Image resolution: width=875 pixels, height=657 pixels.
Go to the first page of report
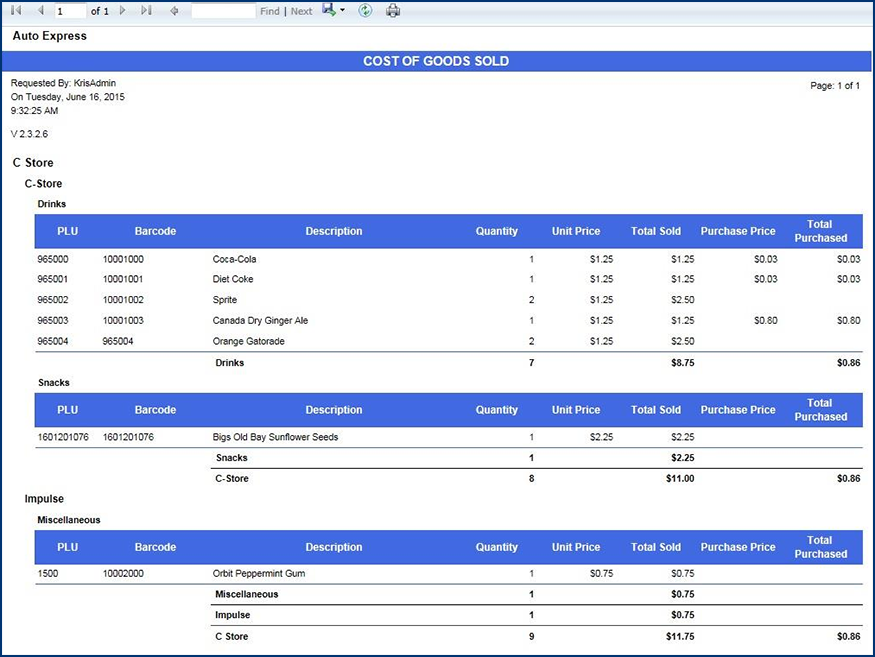16,11
